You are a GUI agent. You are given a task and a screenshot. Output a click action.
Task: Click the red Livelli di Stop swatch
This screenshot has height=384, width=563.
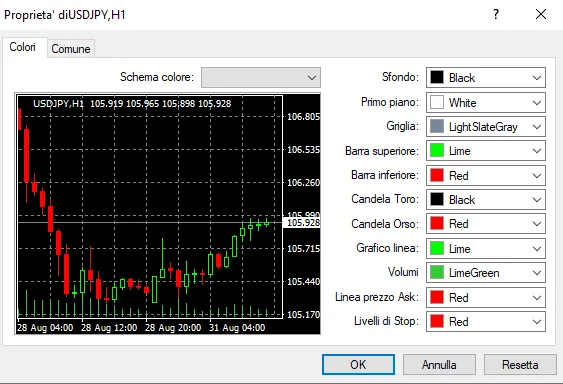point(437,321)
